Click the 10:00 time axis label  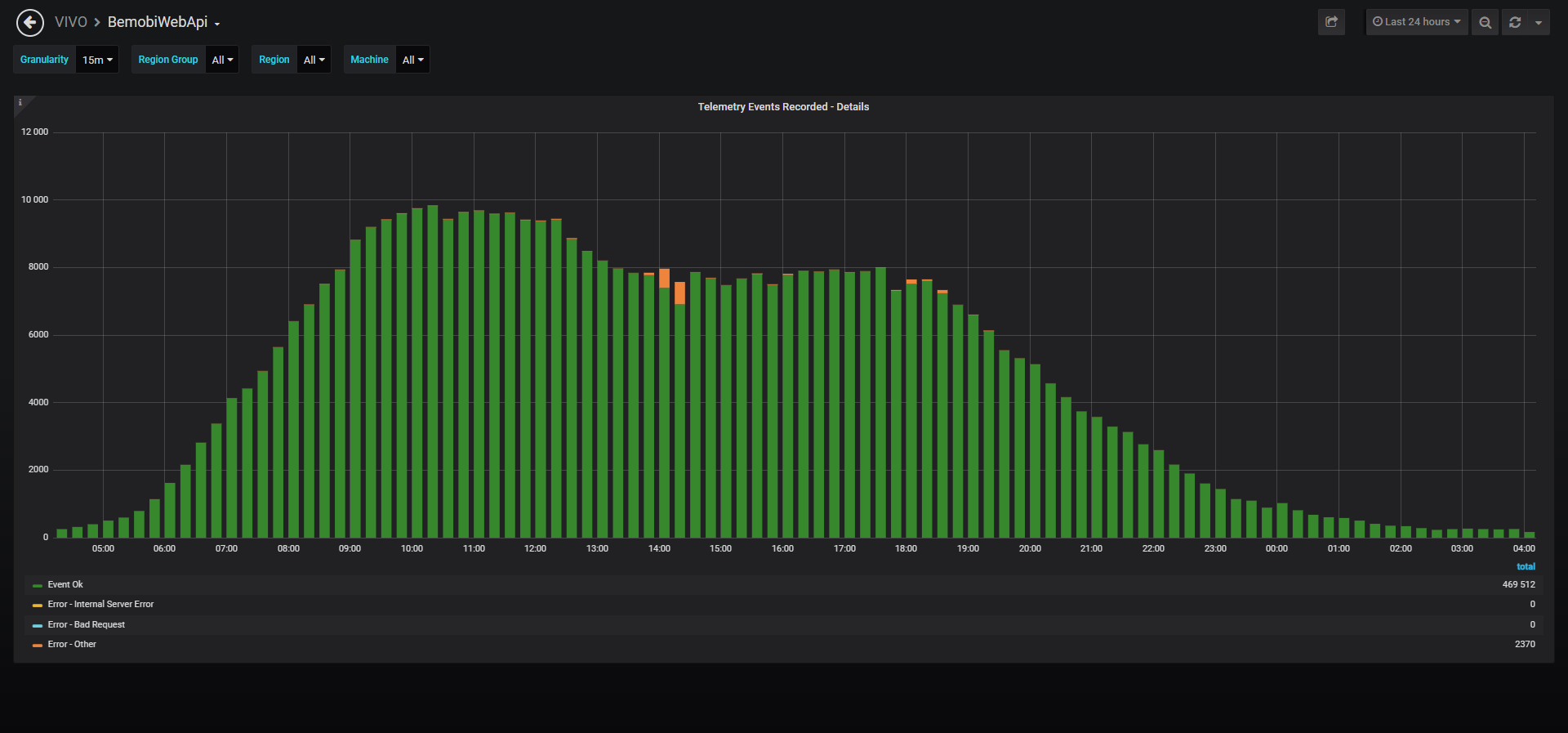click(x=412, y=549)
